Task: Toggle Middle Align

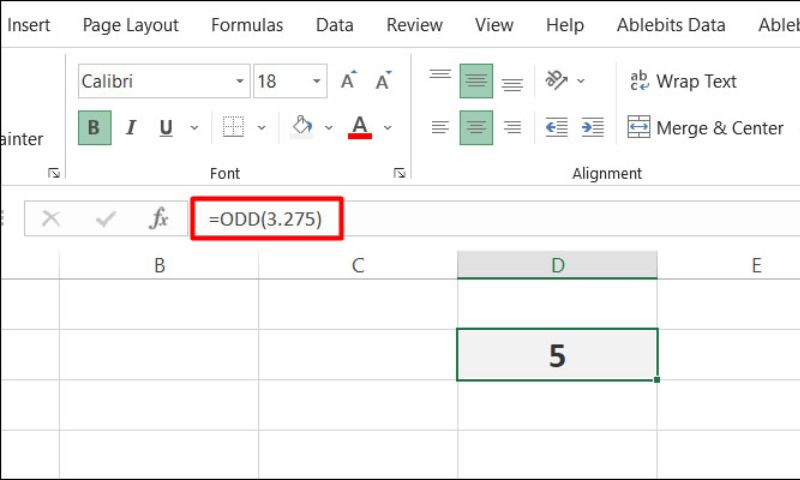Action: (476, 81)
